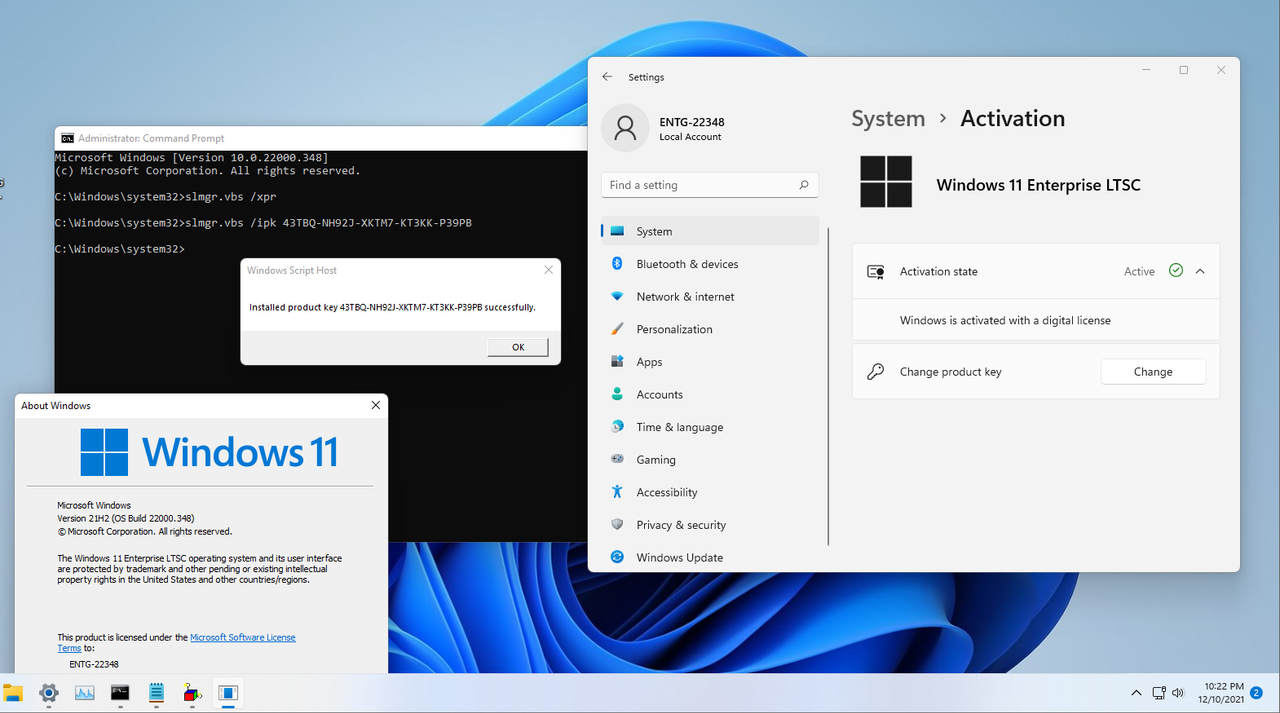Click the Privacy & security shield icon
The width and height of the screenshot is (1280, 713).
617,525
